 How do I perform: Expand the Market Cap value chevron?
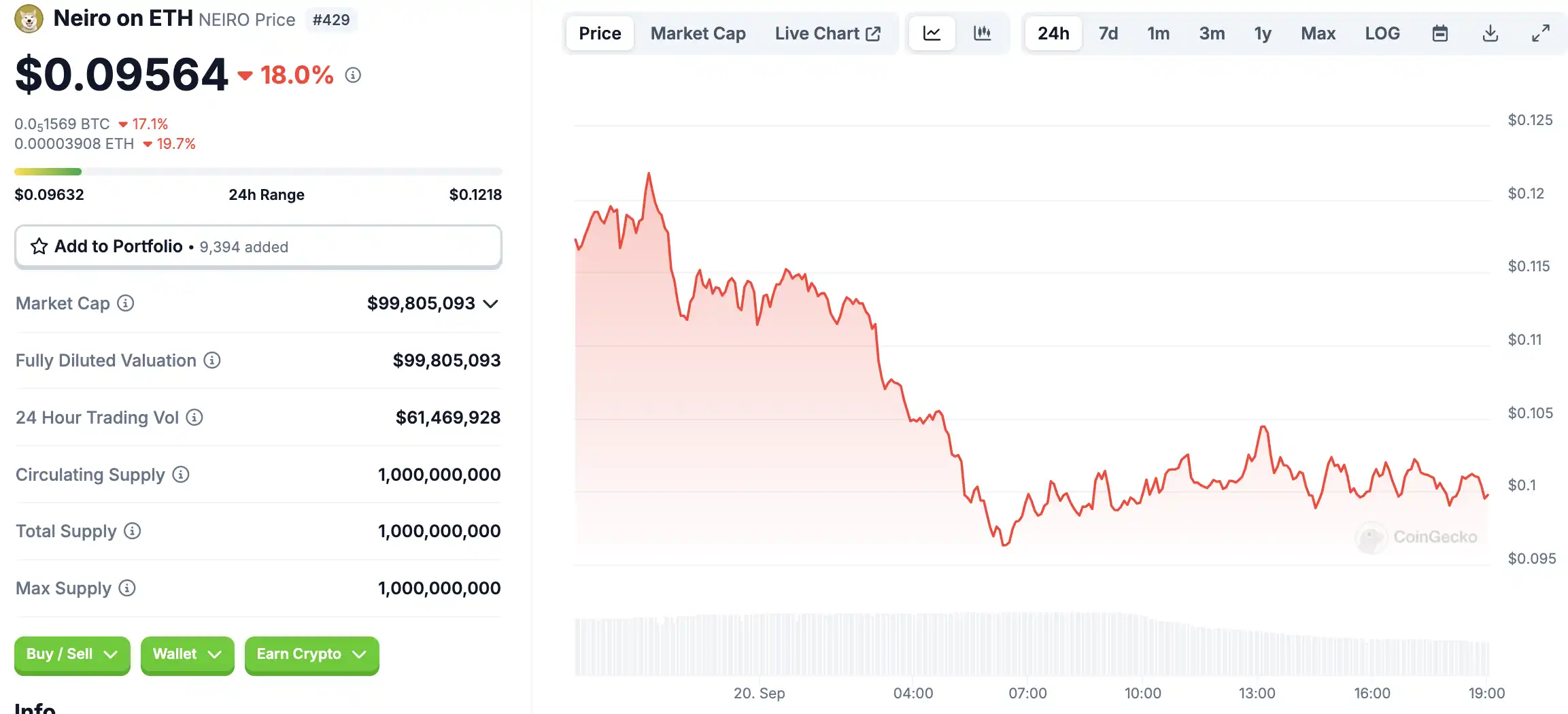491,304
